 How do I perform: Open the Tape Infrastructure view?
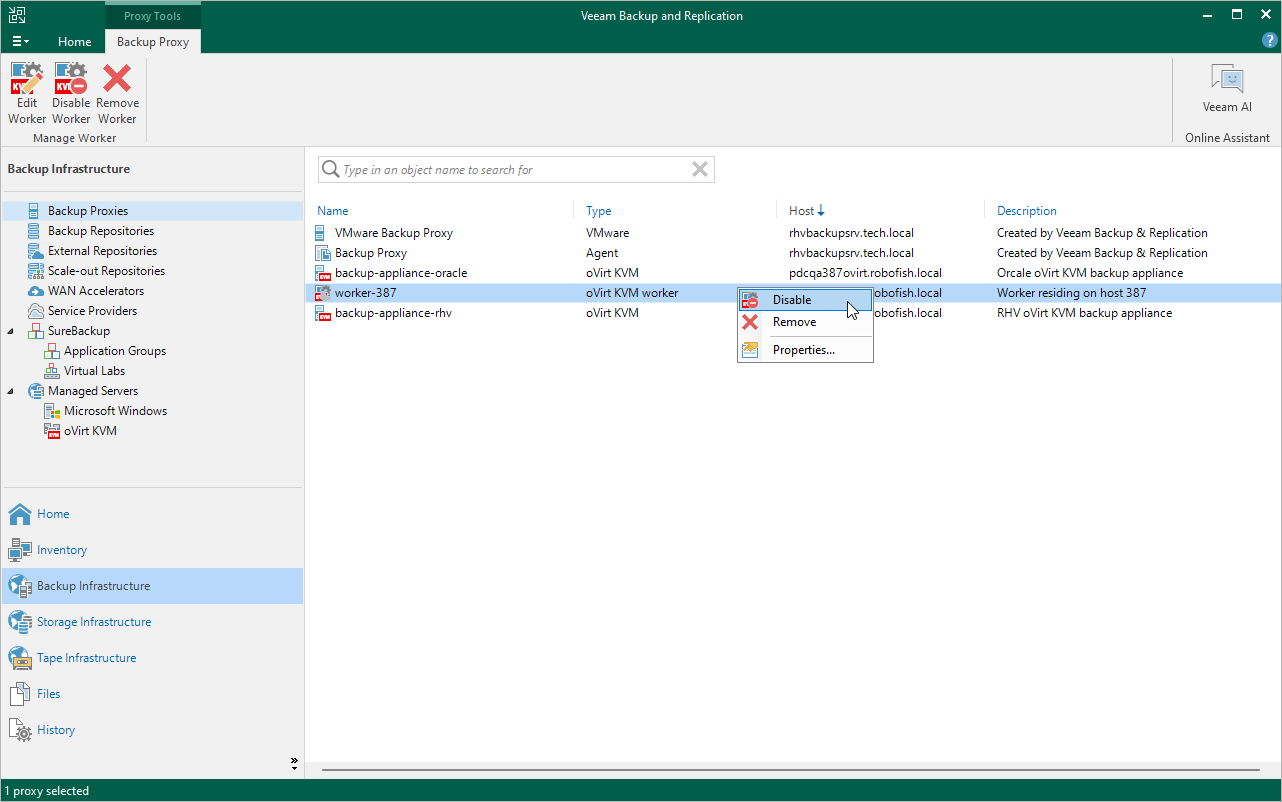[x=86, y=658]
